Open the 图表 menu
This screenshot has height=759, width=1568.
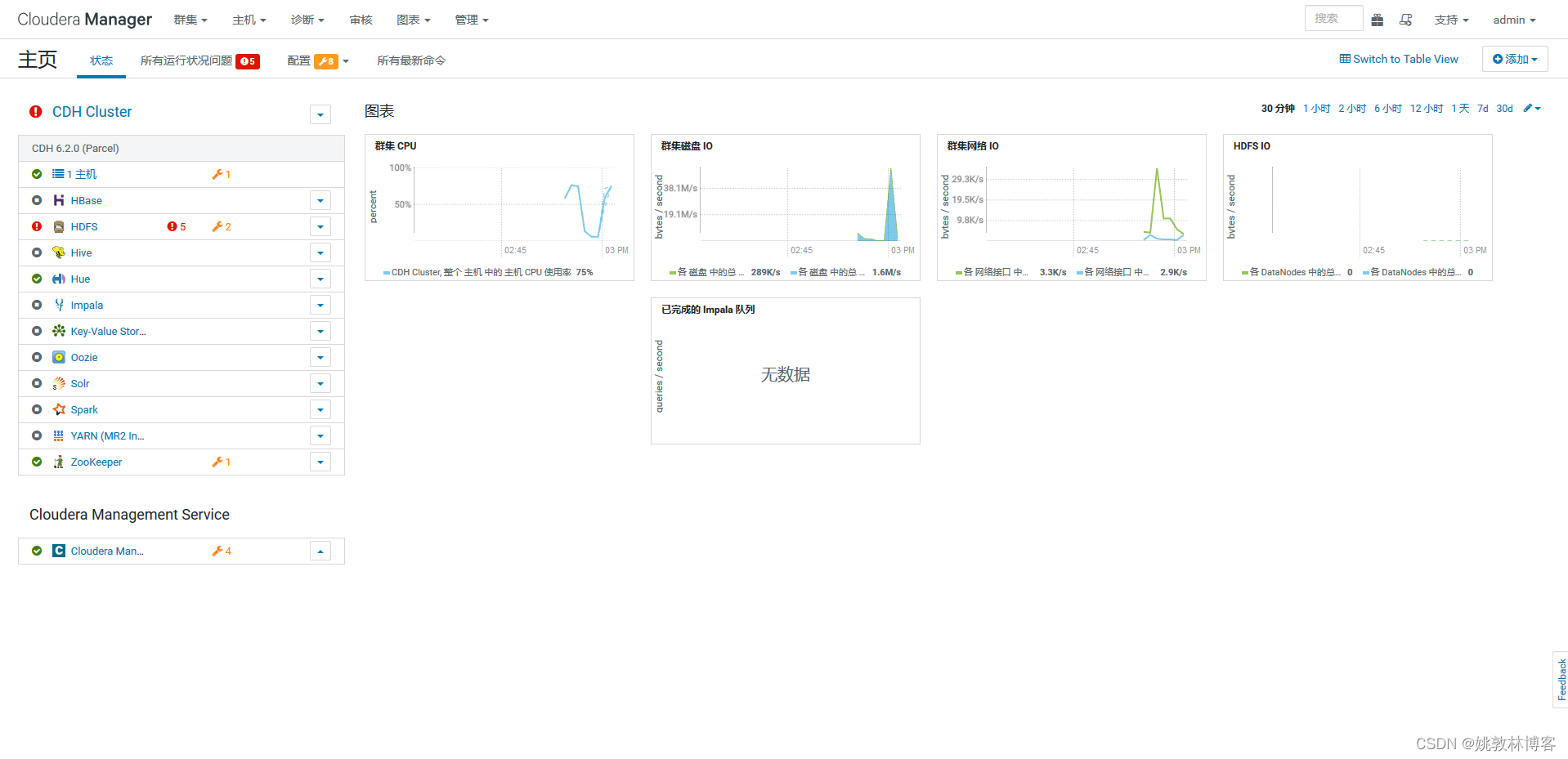pyautogui.click(x=413, y=20)
